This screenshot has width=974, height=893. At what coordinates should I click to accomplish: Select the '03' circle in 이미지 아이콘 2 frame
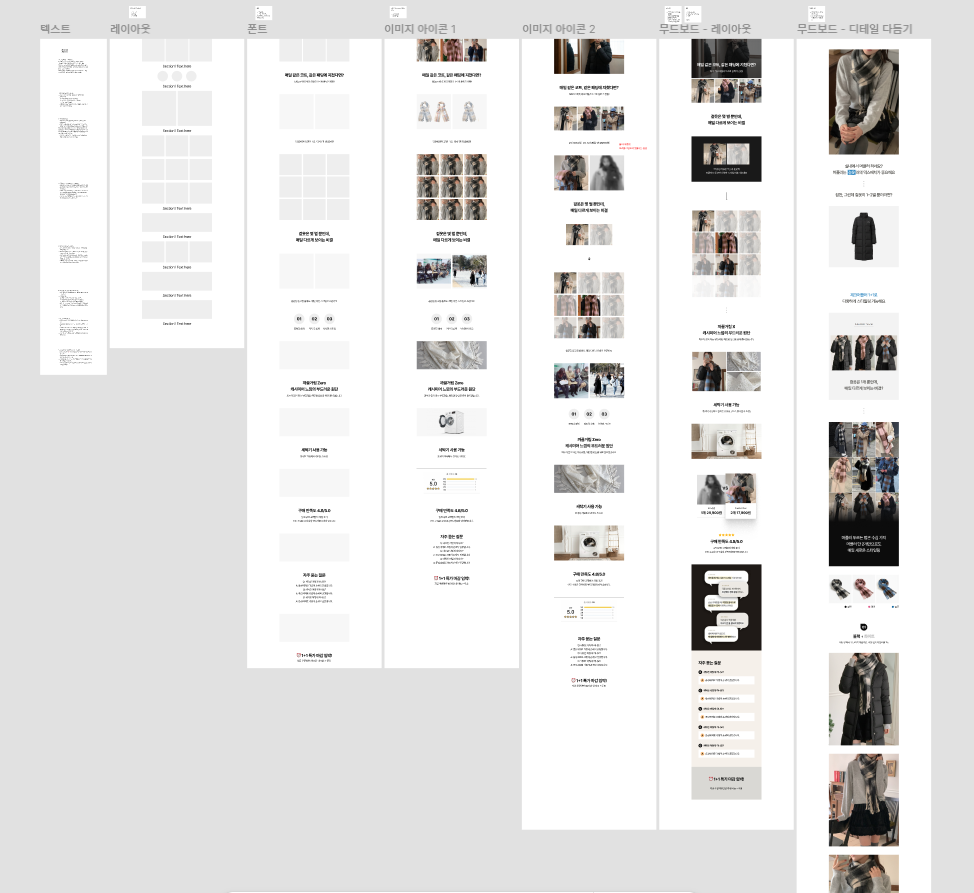pyautogui.click(x=604, y=414)
